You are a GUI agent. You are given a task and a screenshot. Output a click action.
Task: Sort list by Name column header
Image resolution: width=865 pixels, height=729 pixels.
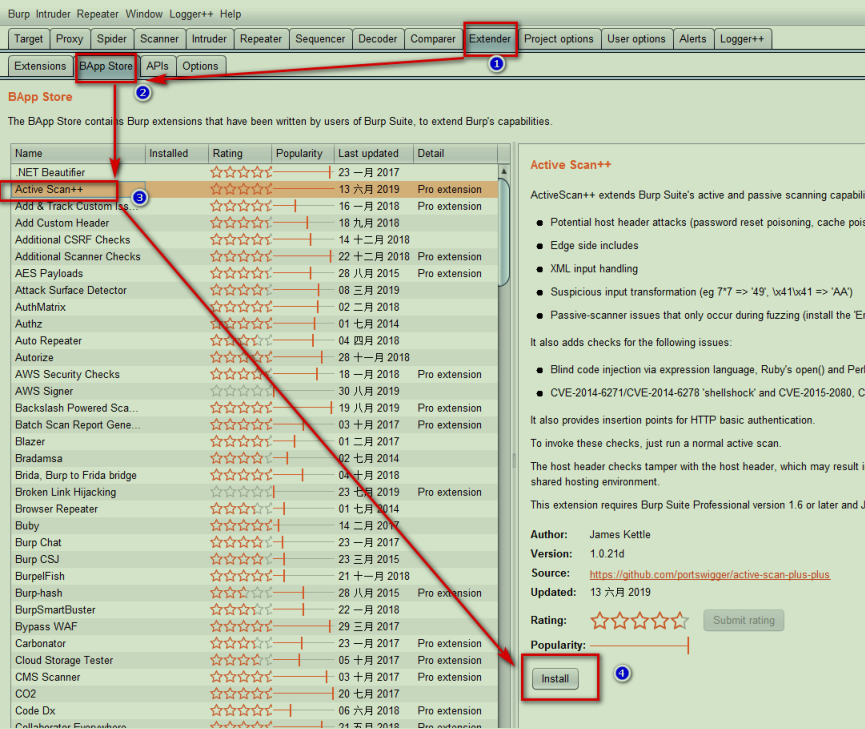[78, 153]
